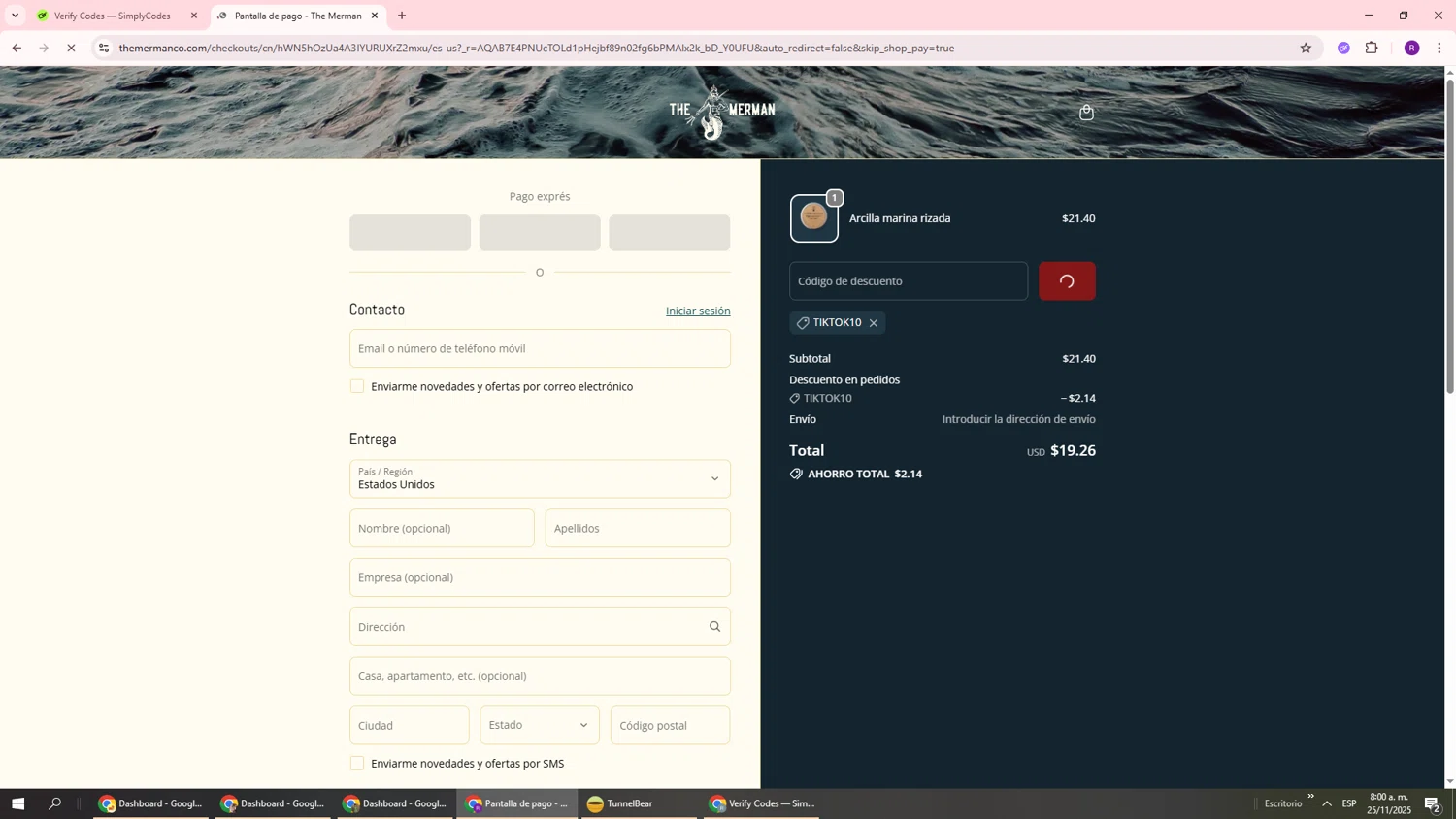
Task: Open first Dashboard Chrome window in taskbar
Action: click(151, 803)
